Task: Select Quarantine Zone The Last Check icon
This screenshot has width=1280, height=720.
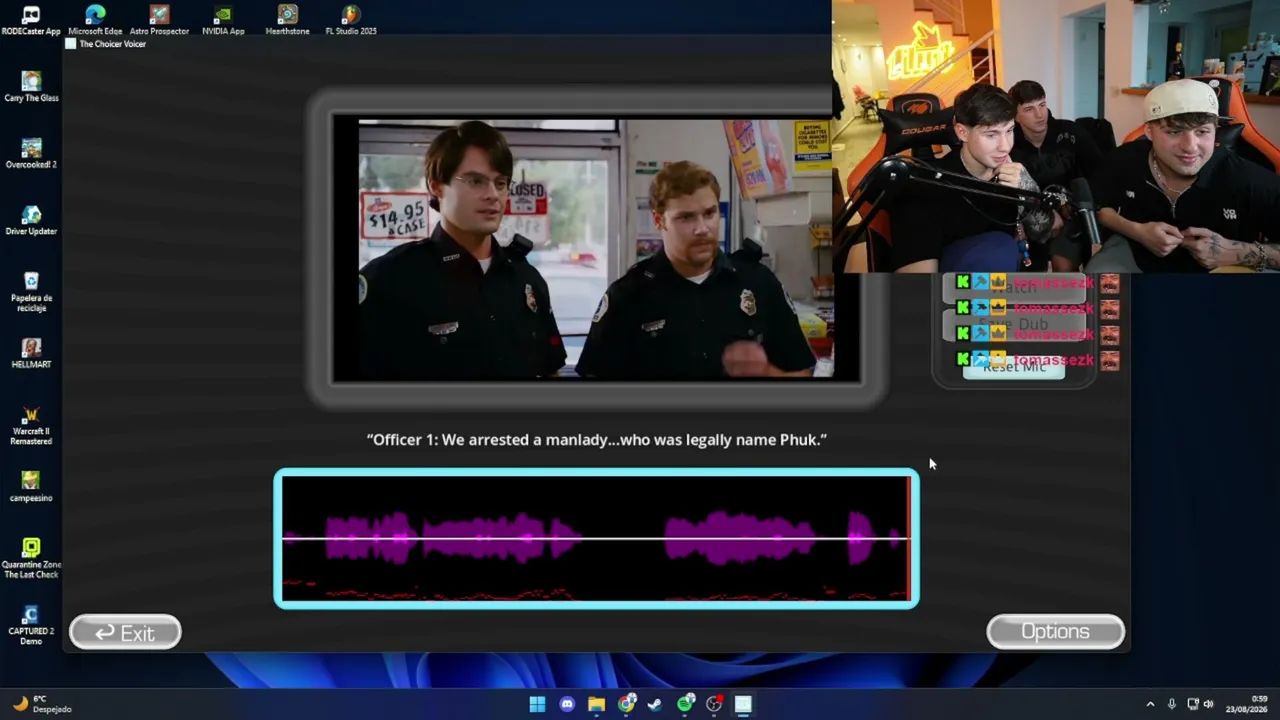Action: [31, 557]
